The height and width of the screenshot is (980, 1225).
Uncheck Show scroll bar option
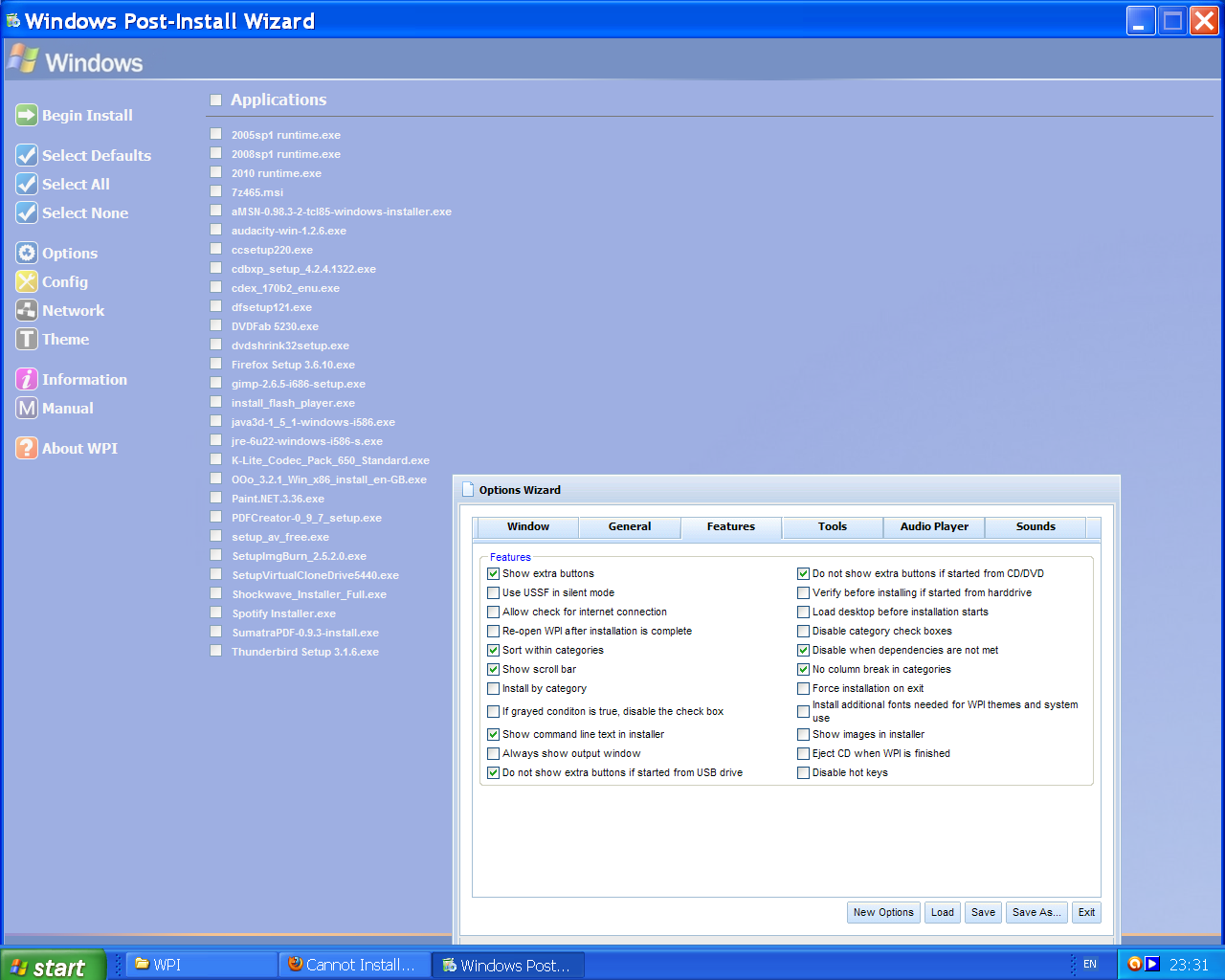[x=494, y=669]
